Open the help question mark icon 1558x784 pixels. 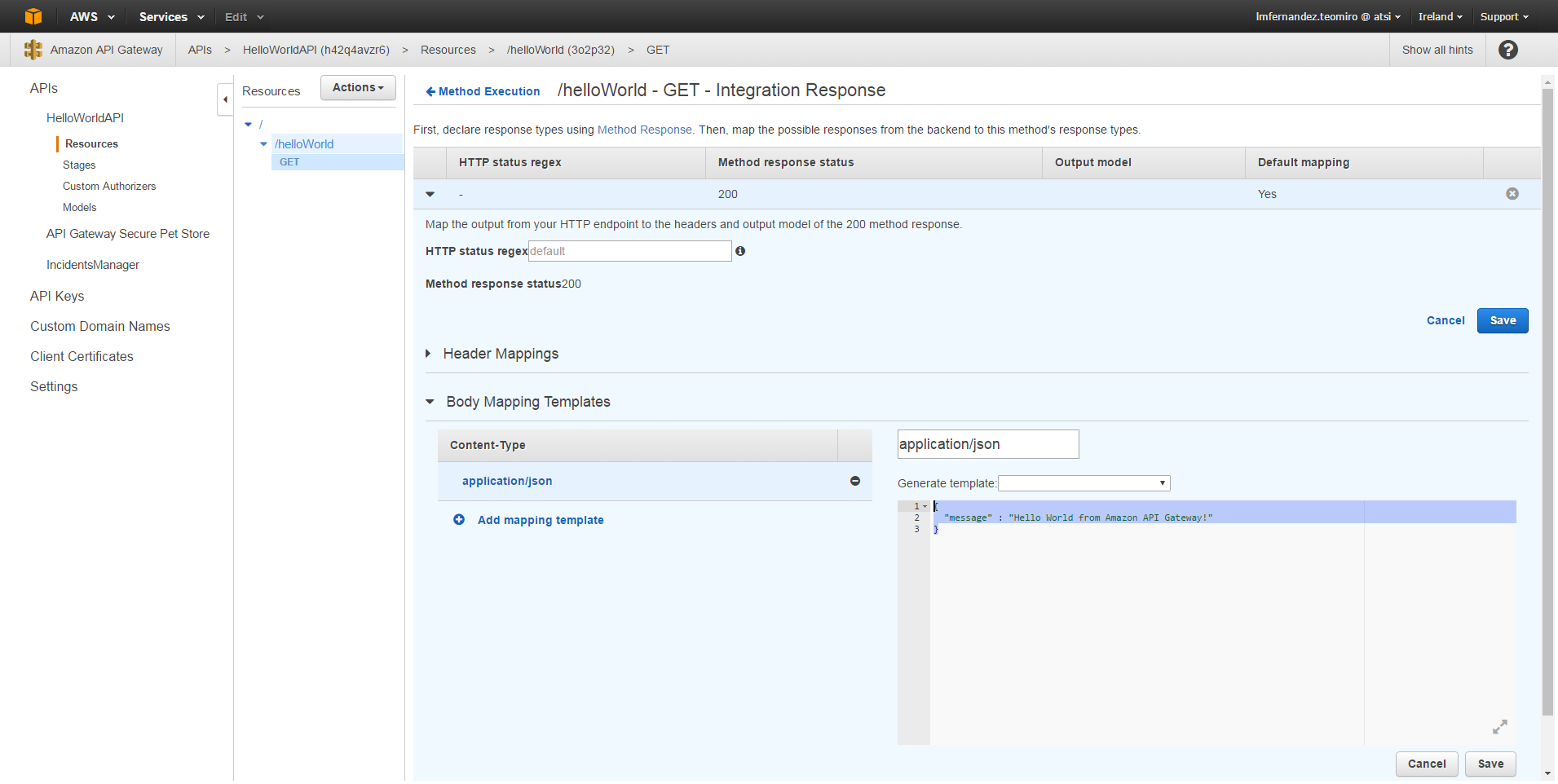click(1508, 50)
